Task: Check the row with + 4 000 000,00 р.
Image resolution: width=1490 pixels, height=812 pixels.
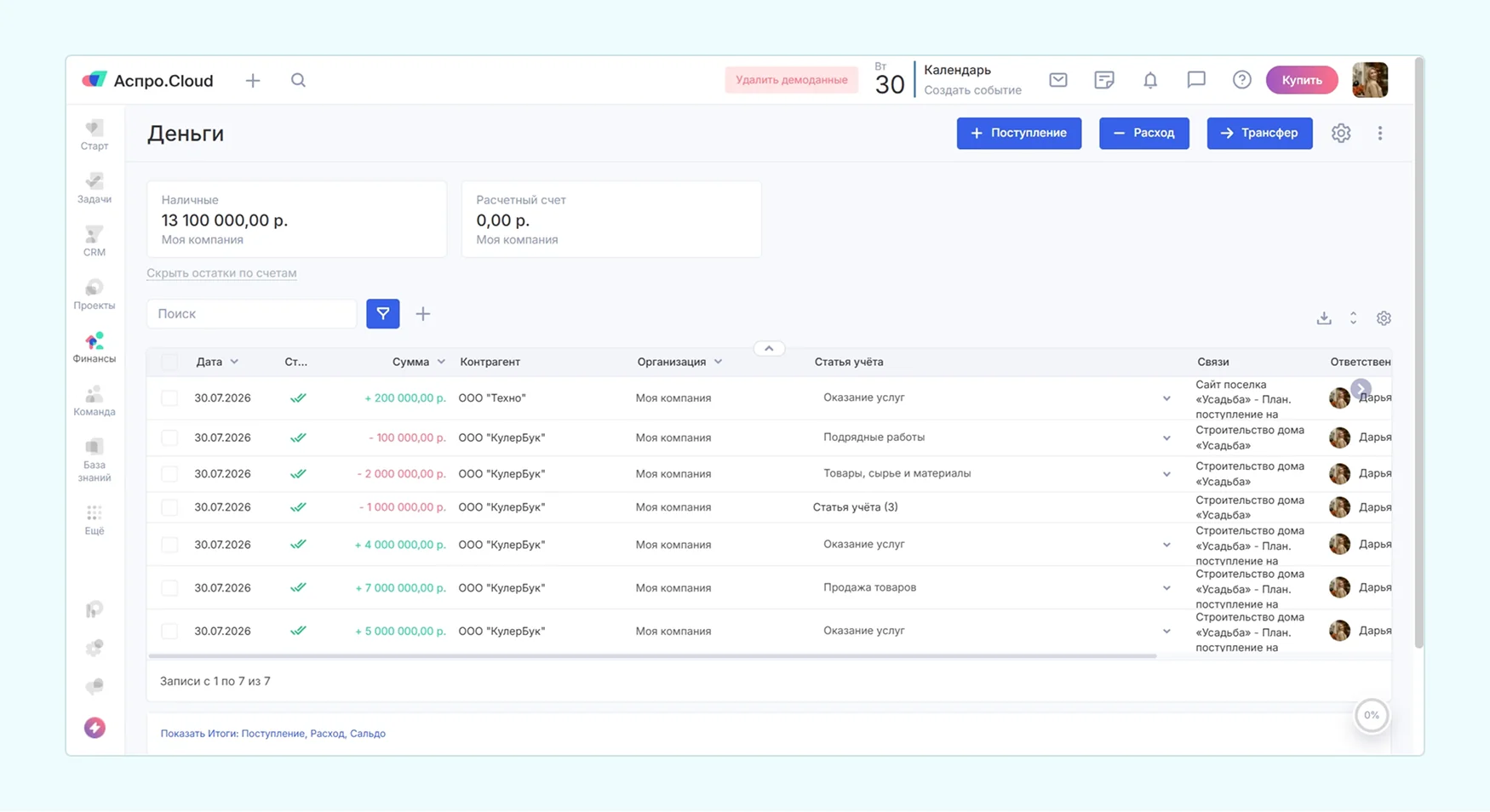Action: (x=169, y=545)
